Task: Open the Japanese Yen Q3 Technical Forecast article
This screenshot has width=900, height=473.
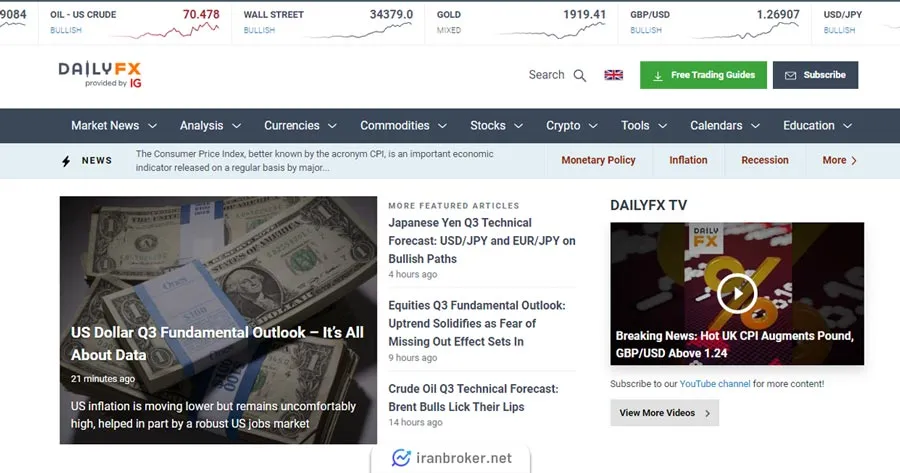Action: point(481,240)
